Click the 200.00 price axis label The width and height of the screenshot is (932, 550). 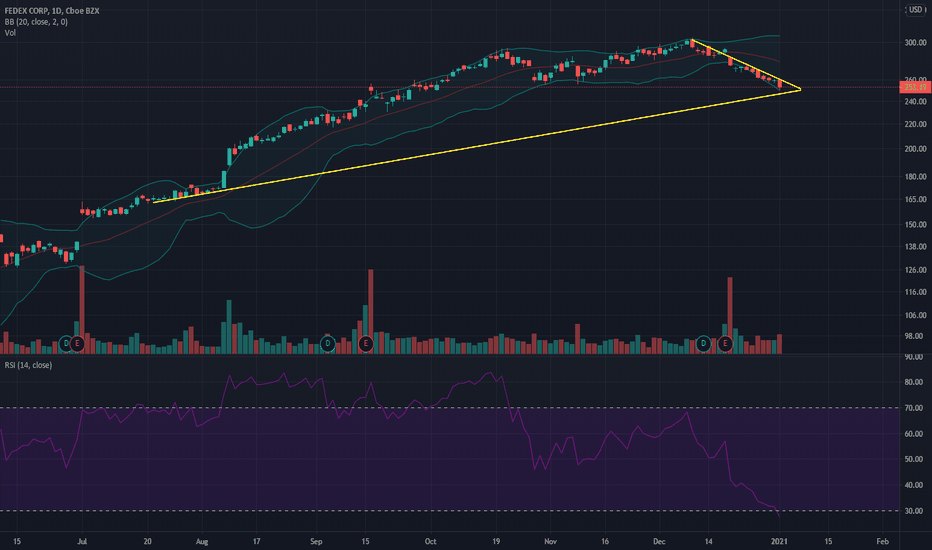[x=915, y=149]
